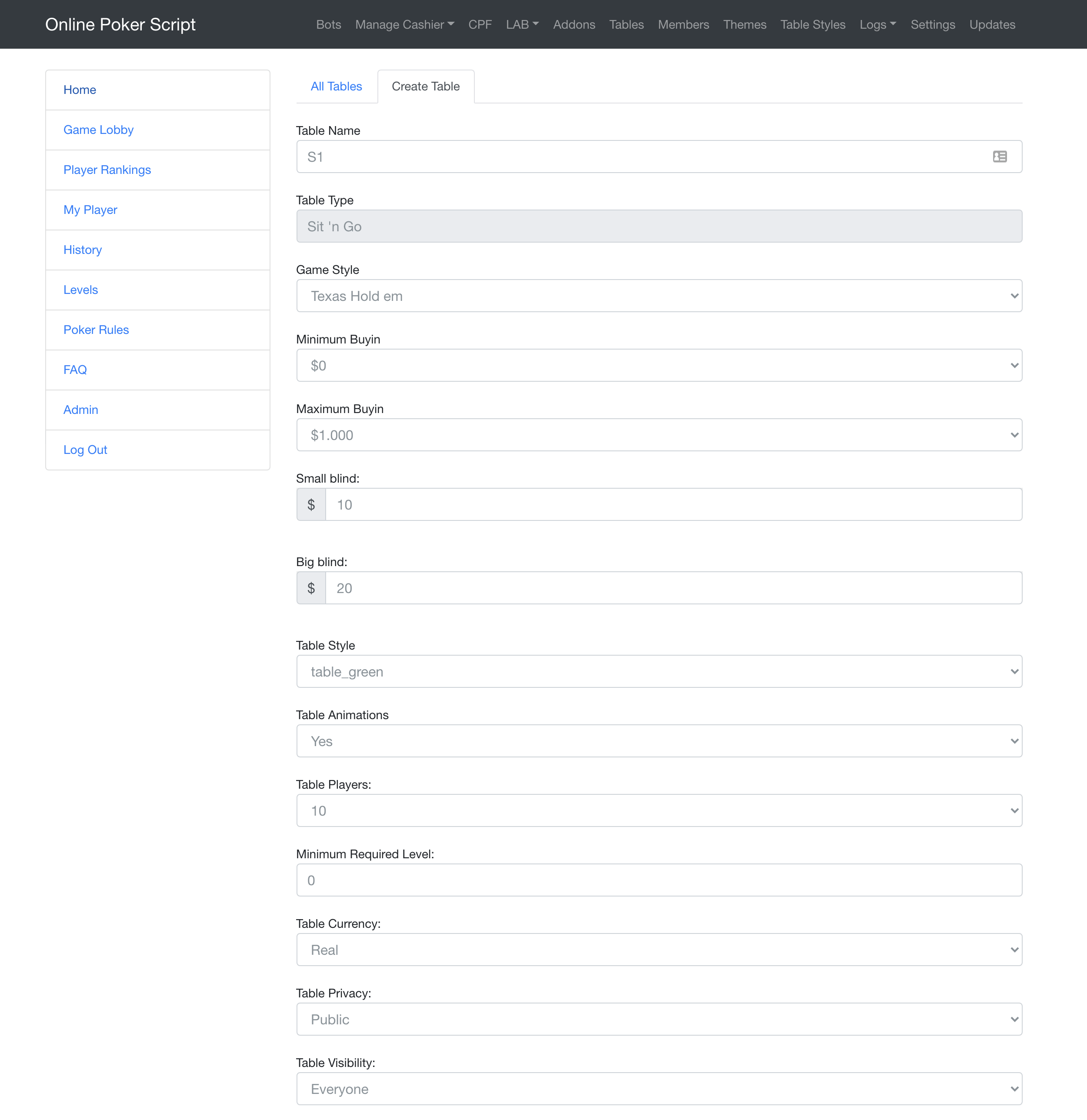This screenshot has height=1120, width=1087.
Task: Click the Game Lobby sidebar link
Action: pos(98,130)
